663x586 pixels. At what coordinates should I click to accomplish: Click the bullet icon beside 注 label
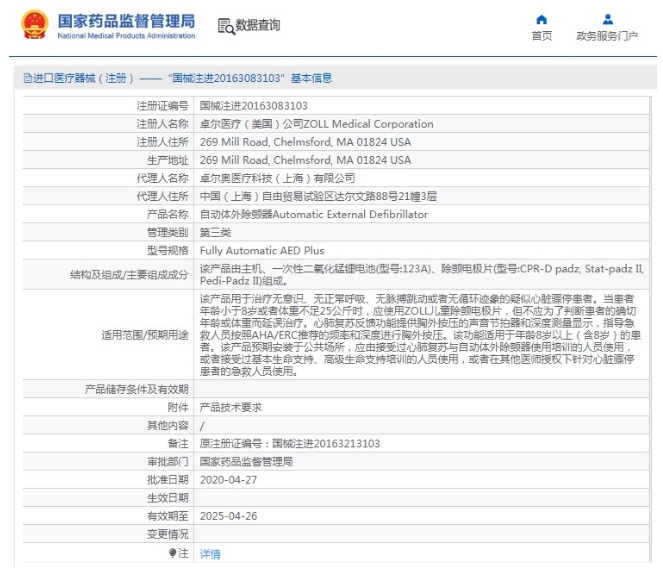point(173,553)
